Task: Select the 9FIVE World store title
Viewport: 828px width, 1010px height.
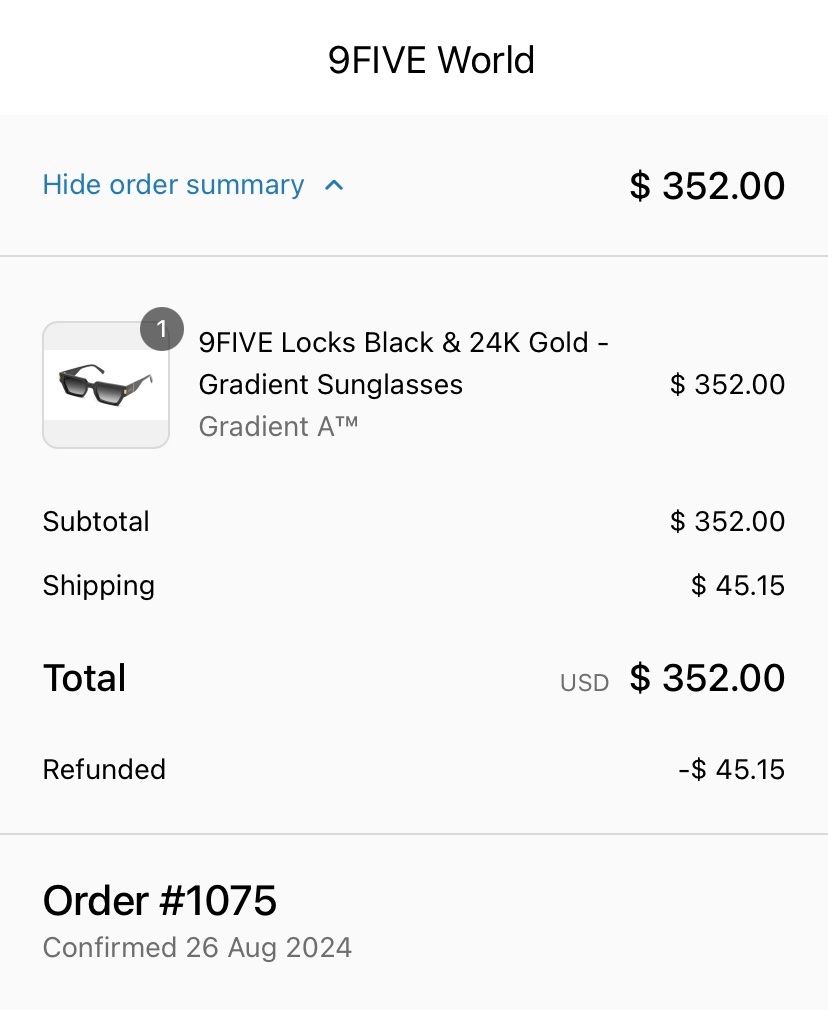Action: click(431, 60)
